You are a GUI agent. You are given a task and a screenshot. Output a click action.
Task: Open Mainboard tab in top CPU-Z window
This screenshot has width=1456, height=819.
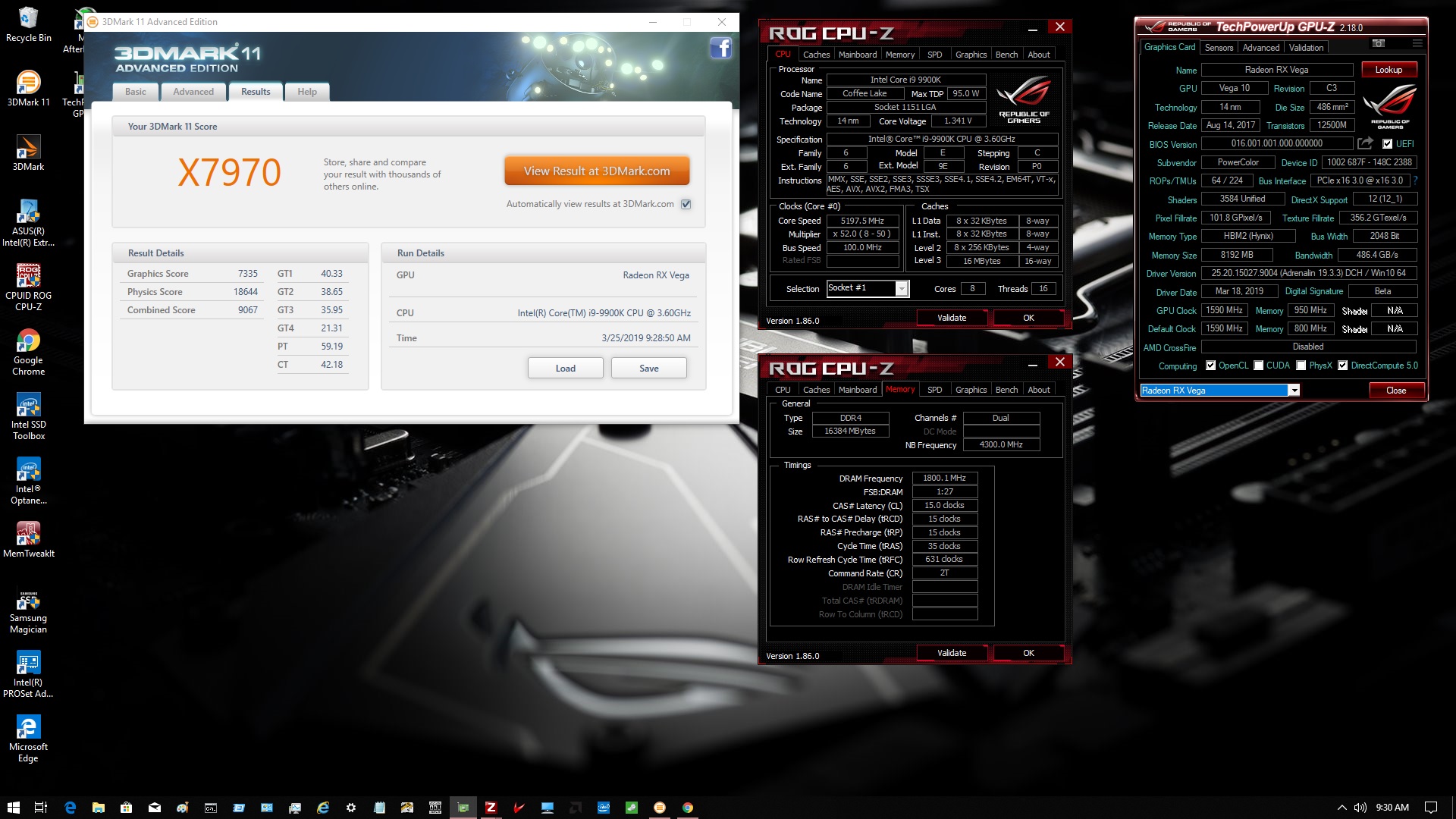(x=858, y=55)
